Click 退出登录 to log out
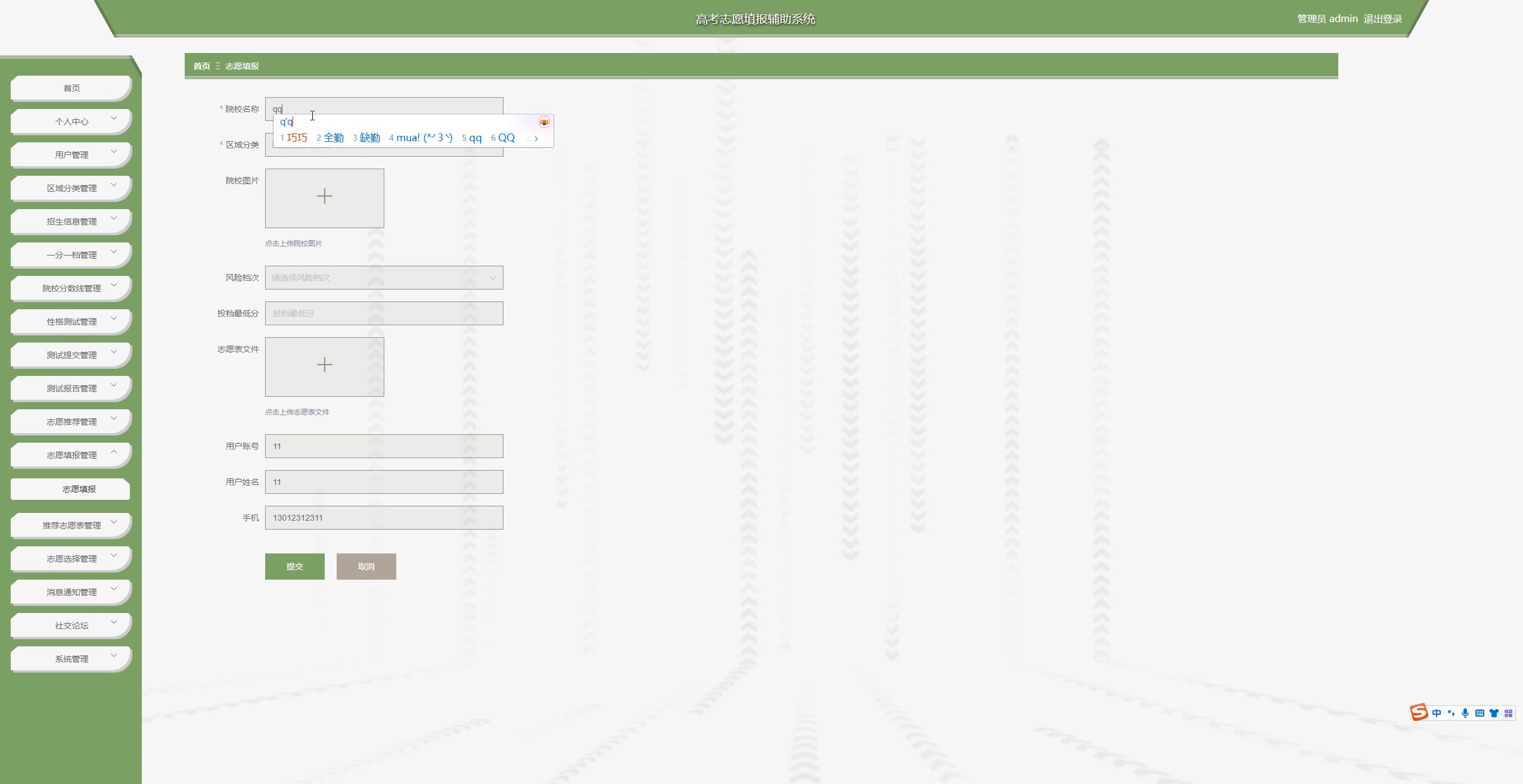 1382,18
